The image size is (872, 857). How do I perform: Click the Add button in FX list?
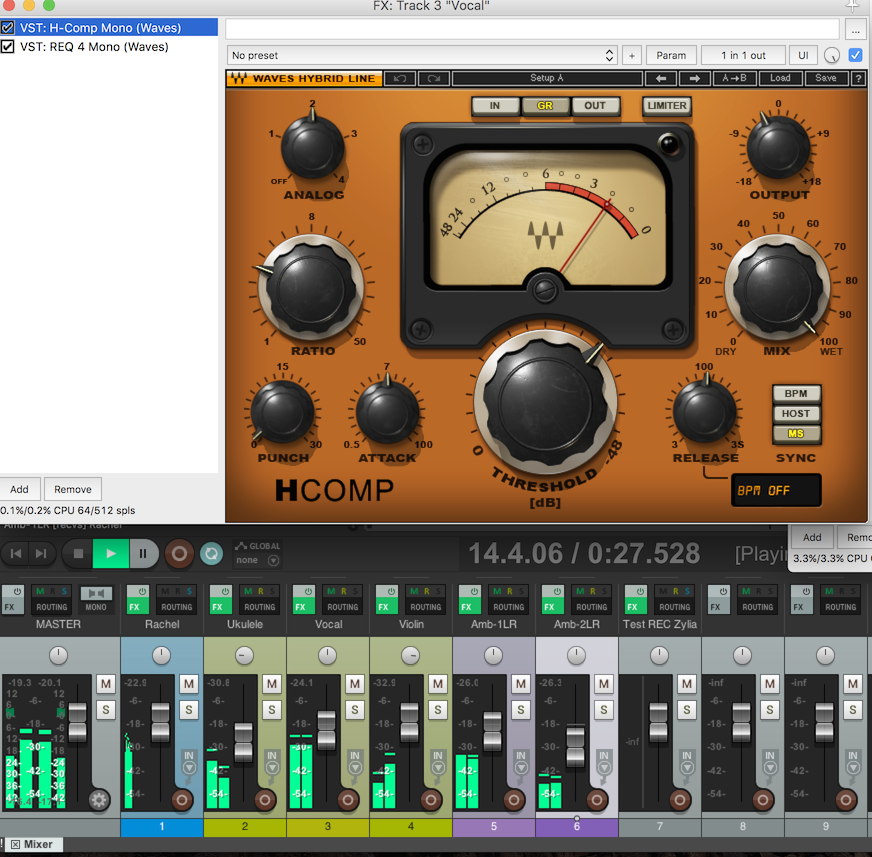click(19, 489)
